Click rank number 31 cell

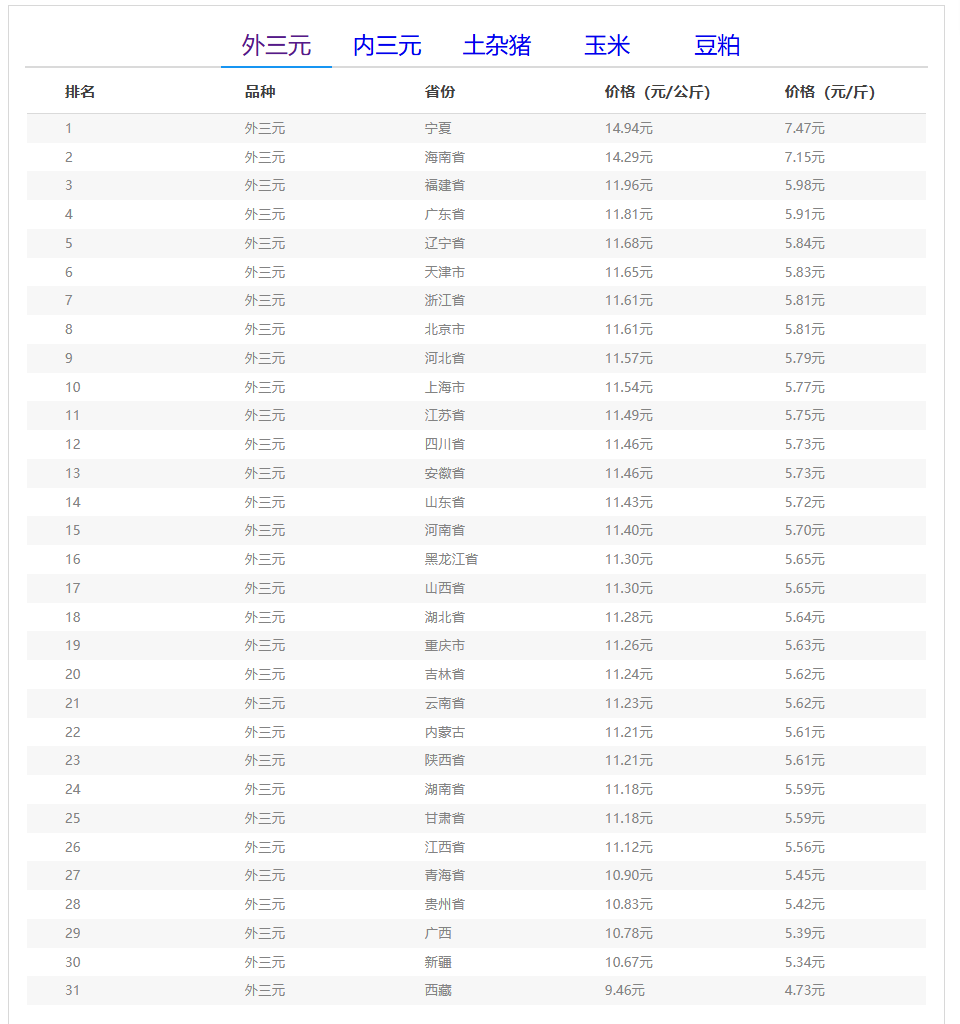[x=72, y=990]
